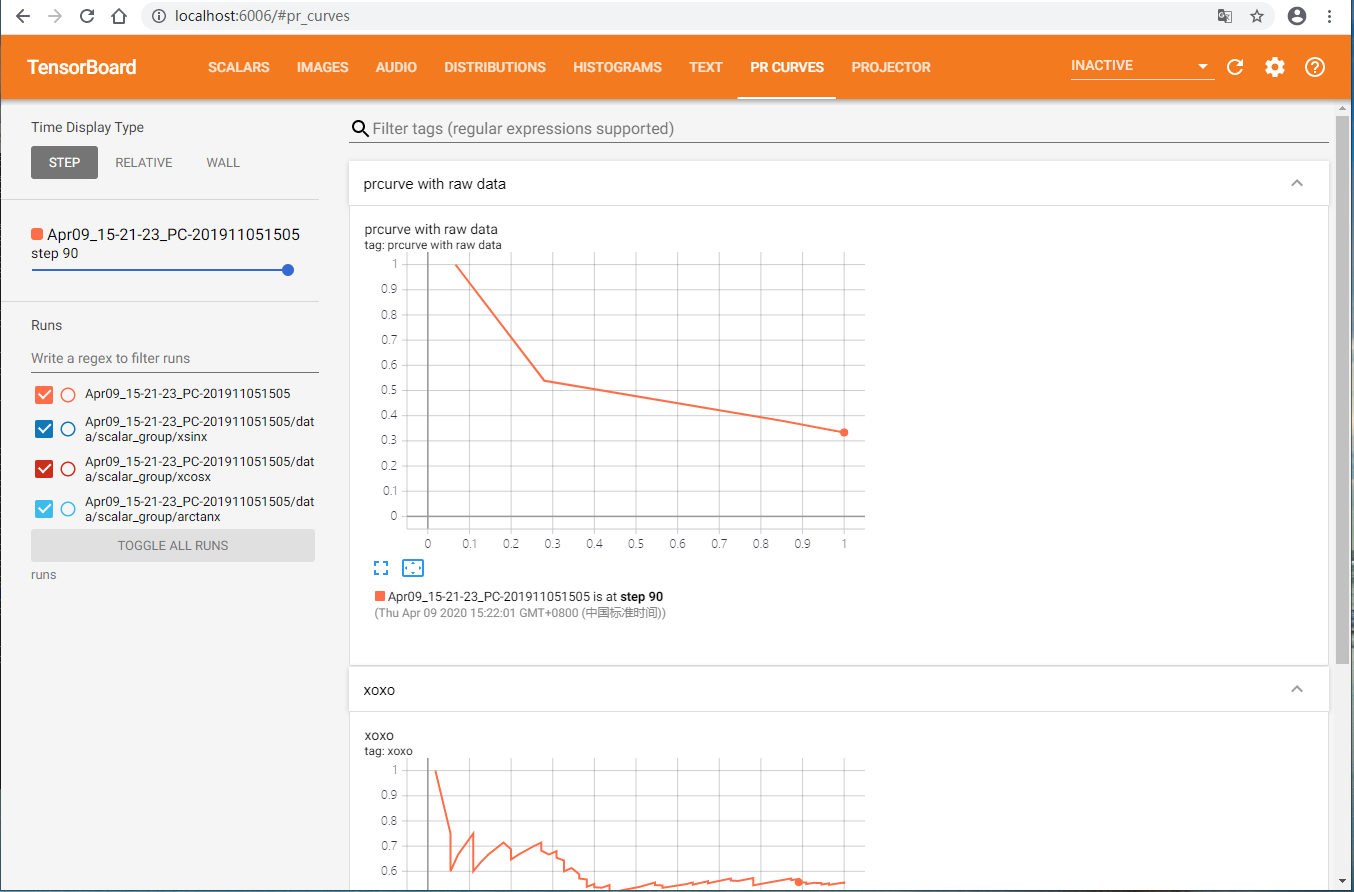This screenshot has height=892, width=1354.
Task: Click the 'tag: xoxo' label
Action: click(x=389, y=751)
